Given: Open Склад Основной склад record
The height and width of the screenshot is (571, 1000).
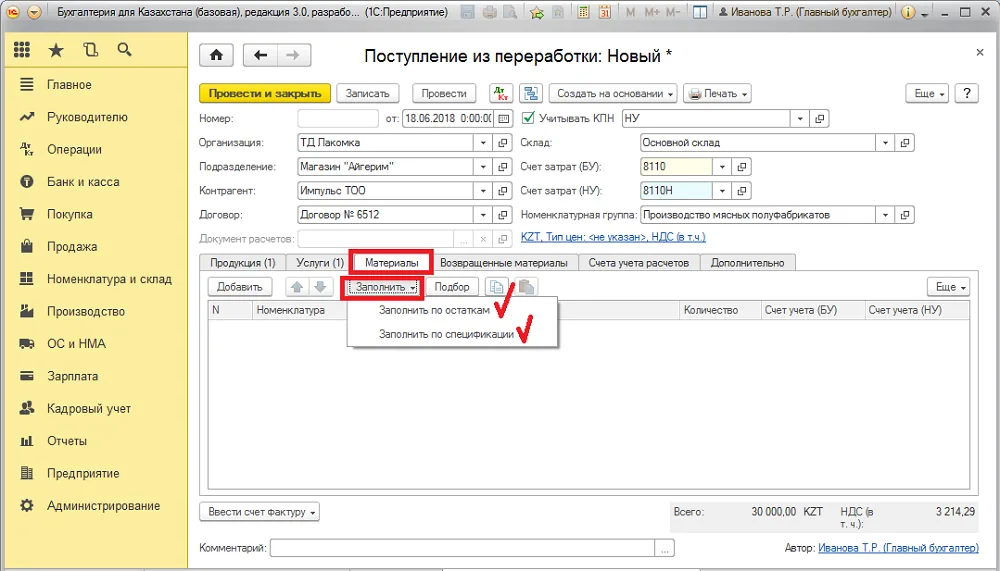Looking at the screenshot, I should 905,143.
